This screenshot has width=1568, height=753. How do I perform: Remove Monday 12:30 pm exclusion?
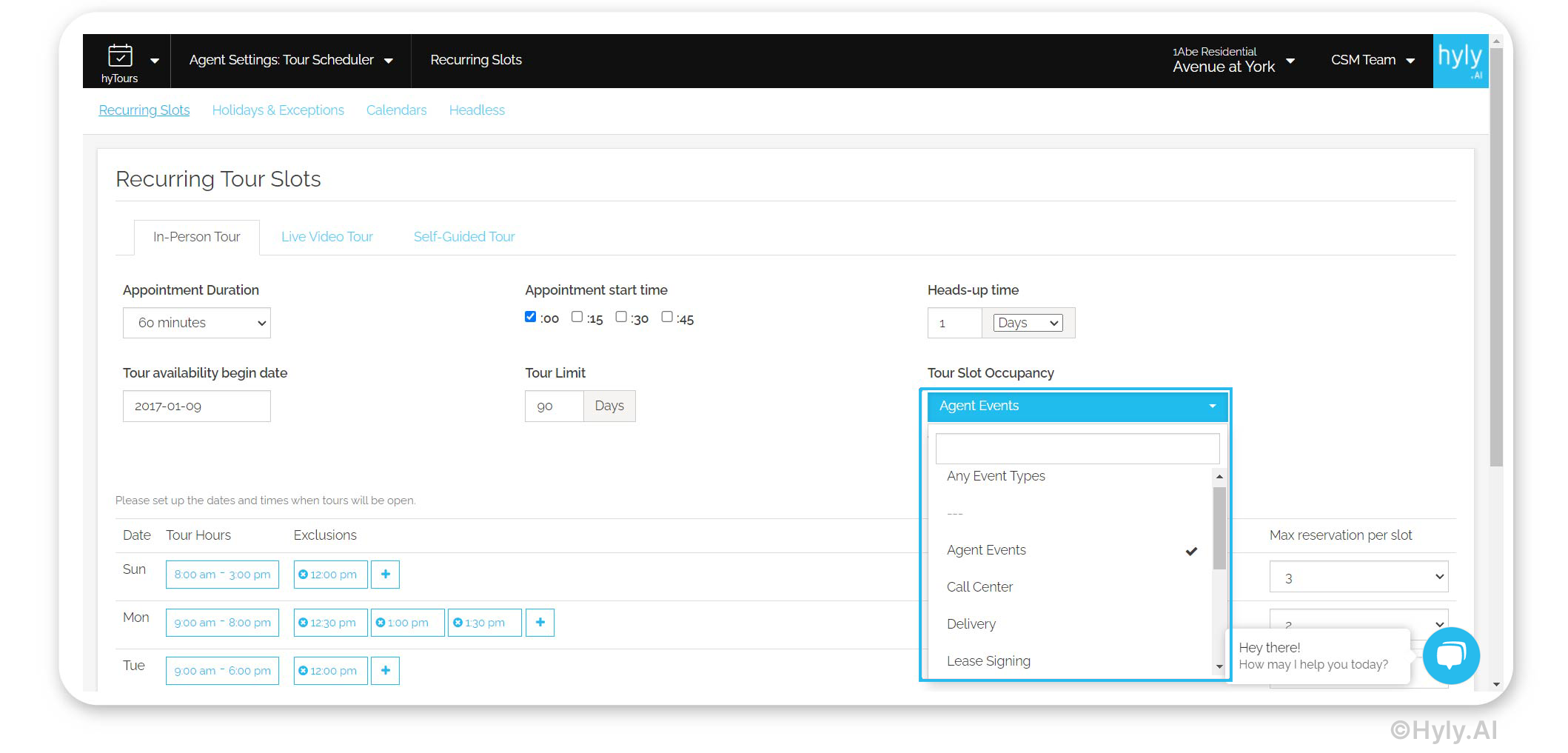click(303, 623)
